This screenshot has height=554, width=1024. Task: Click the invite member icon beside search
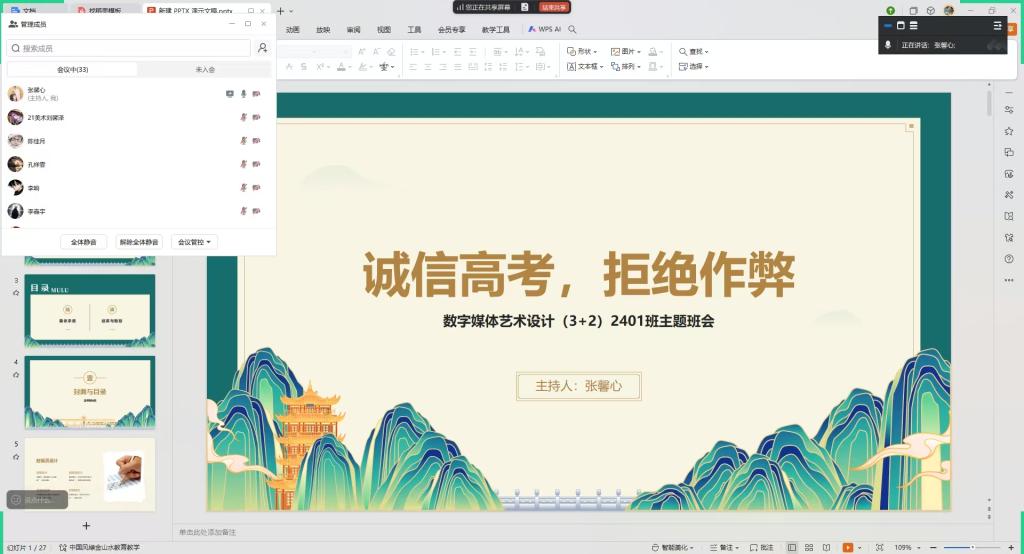coord(262,48)
